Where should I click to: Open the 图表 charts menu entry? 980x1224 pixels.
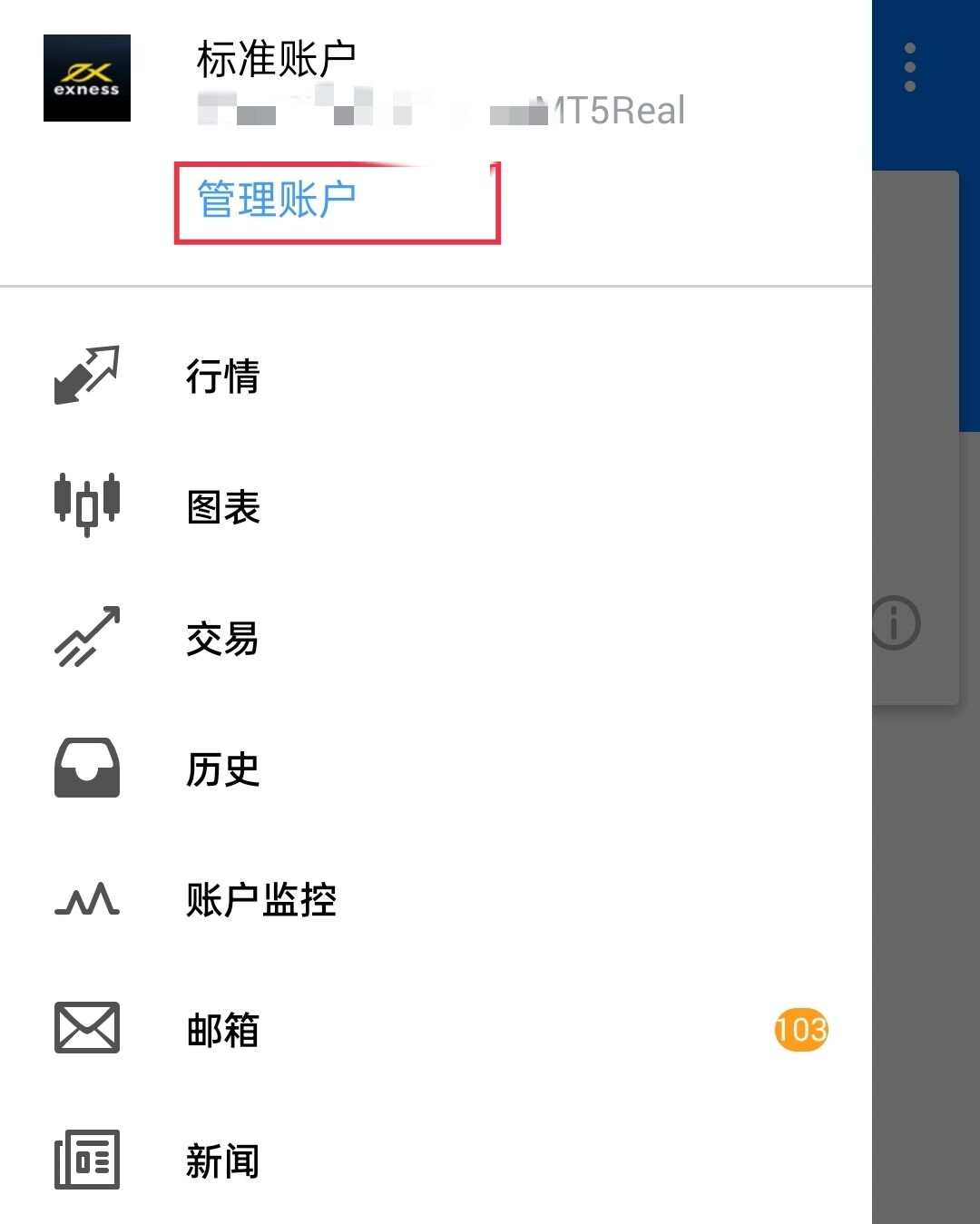[x=436, y=506]
